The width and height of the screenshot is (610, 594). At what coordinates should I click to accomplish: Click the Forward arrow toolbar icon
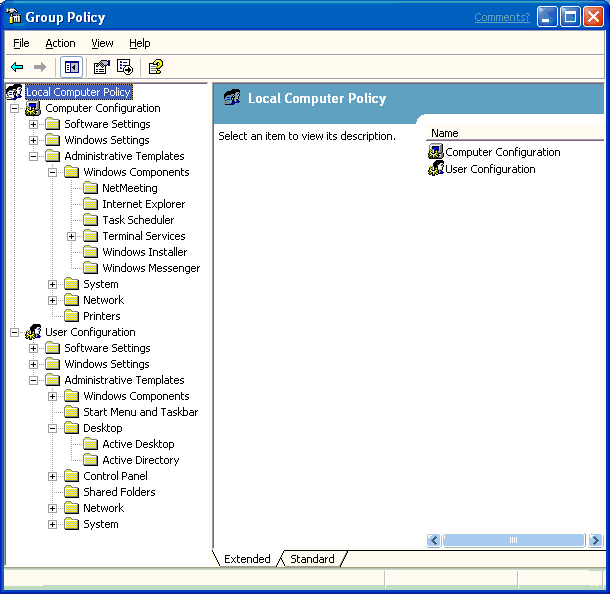click(x=40, y=67)
